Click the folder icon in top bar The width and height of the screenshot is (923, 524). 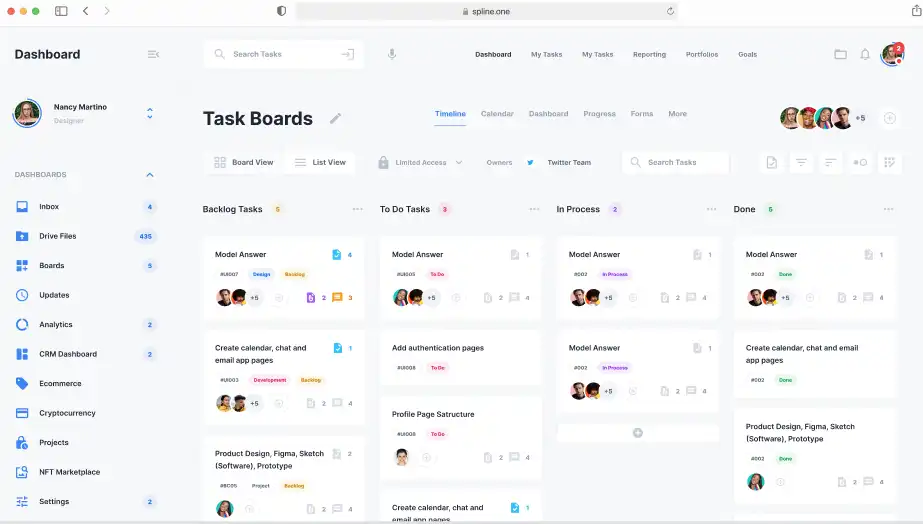tap(840, 54)
